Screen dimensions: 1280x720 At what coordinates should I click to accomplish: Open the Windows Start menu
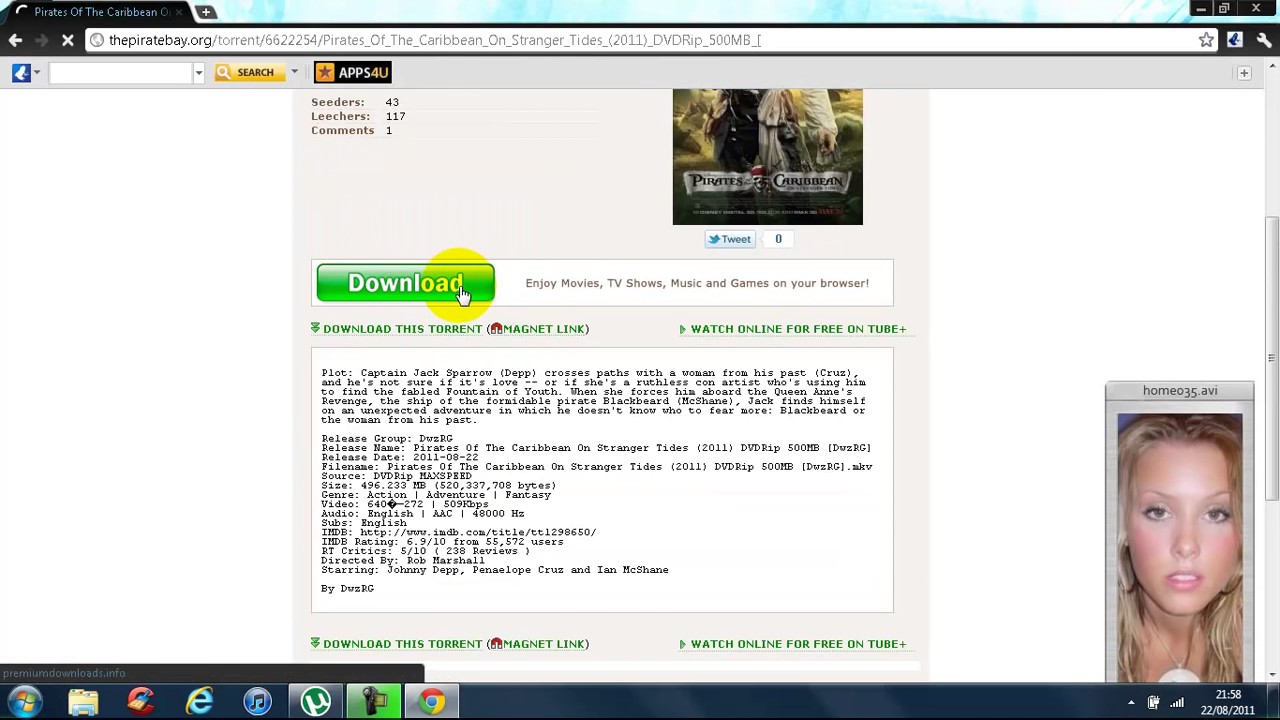(x=24, y=702)
